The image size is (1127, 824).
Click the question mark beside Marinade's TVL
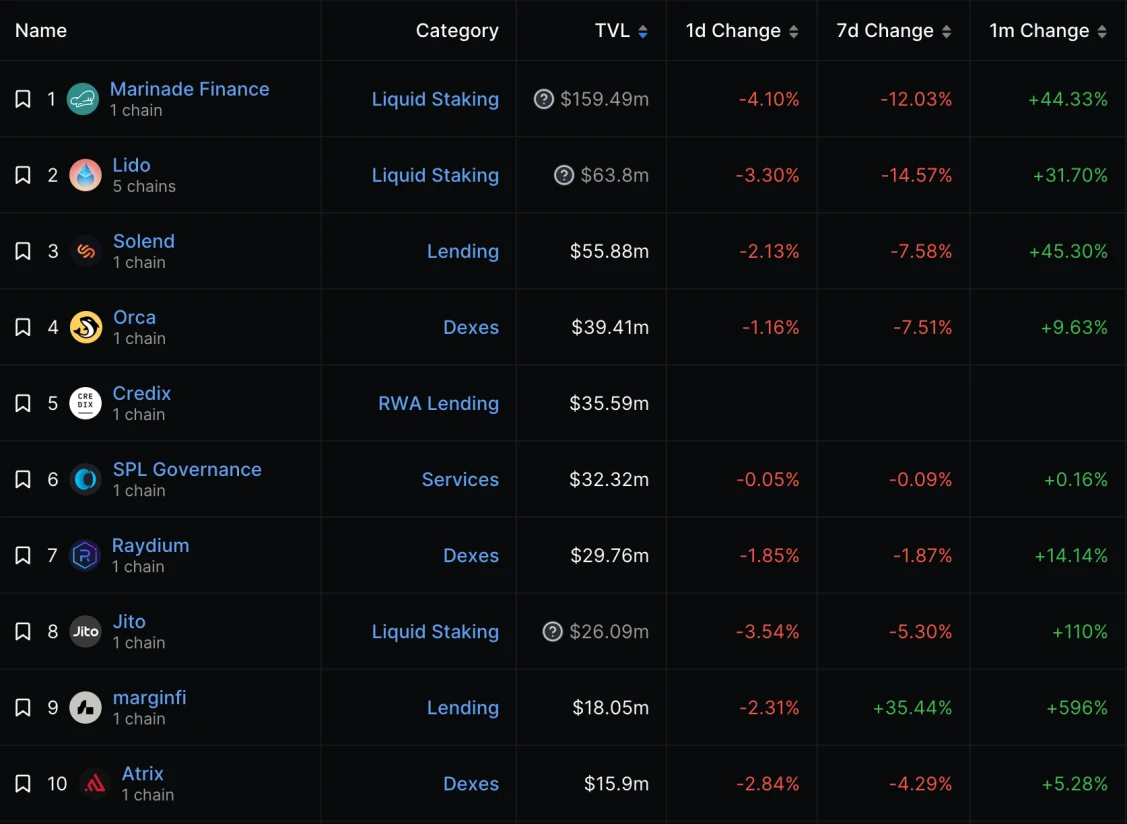[544, 99]
